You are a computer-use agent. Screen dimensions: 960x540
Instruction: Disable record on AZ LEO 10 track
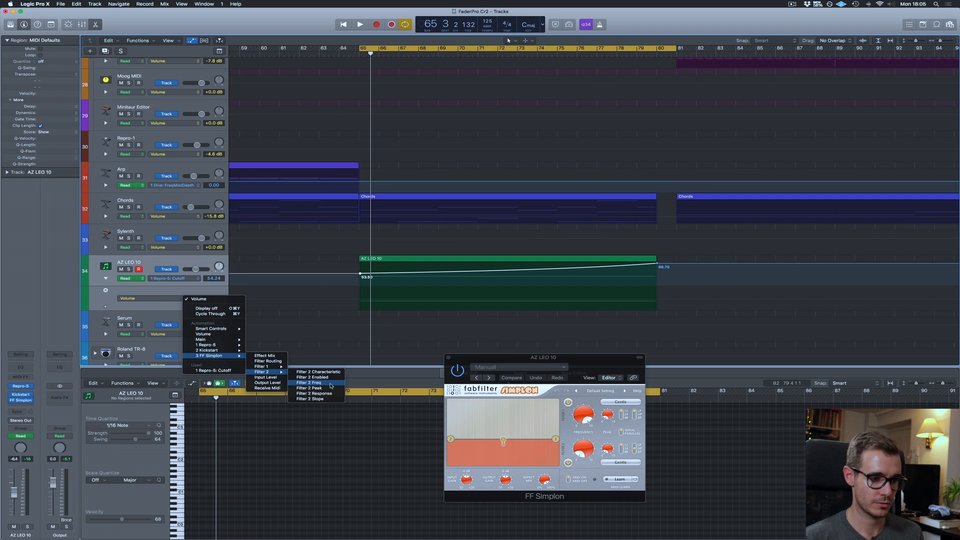(x=138, y=269)
